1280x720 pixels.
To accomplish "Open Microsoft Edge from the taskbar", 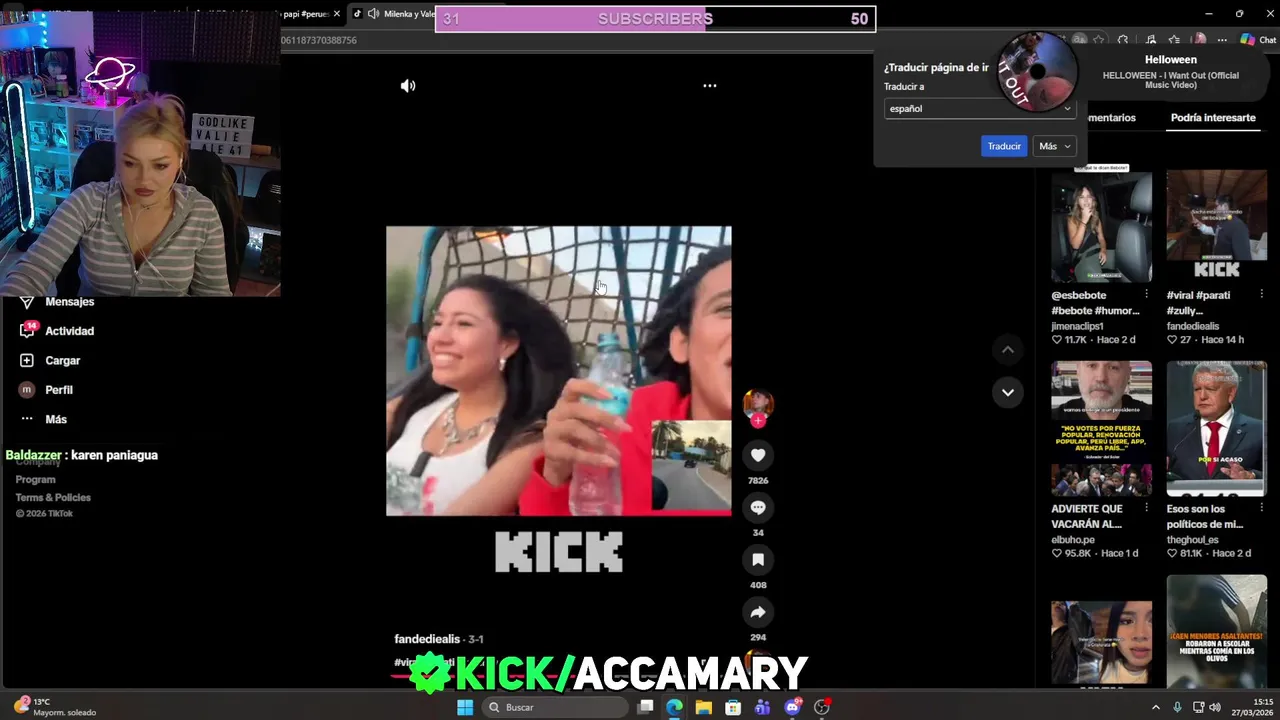I will [674, 707].
